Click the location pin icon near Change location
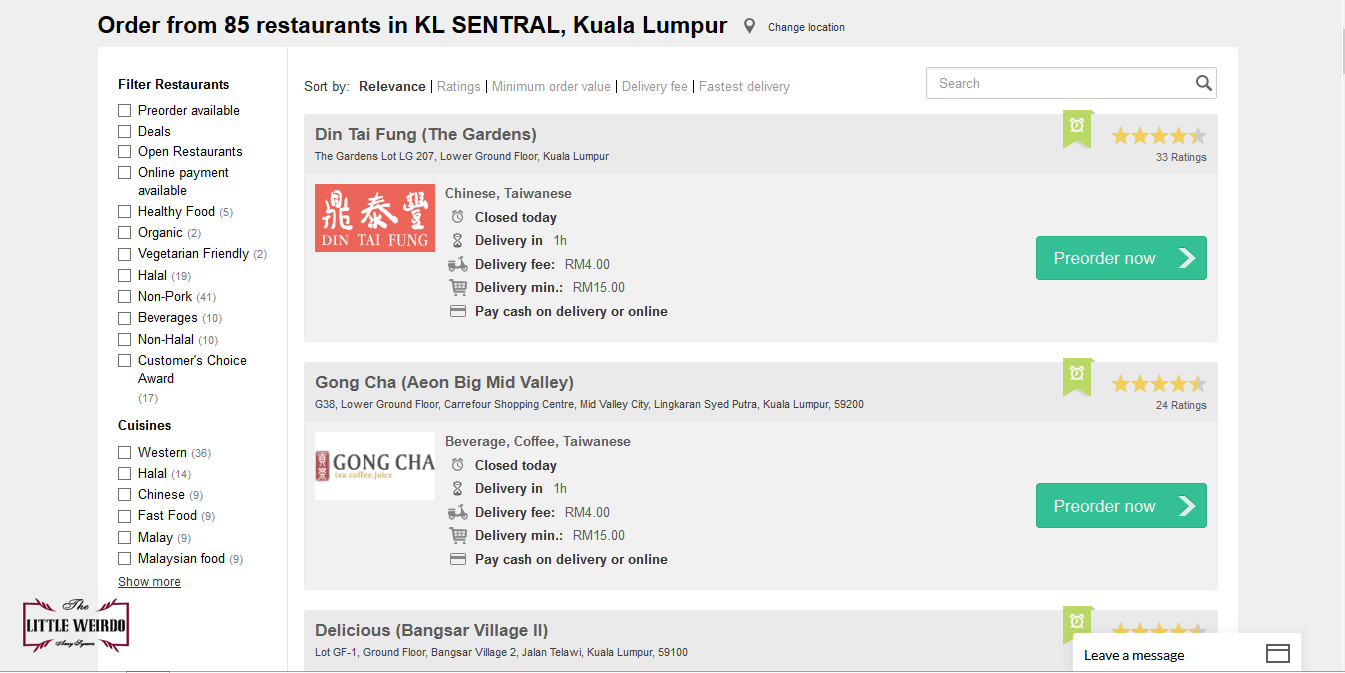Image resolution: width=1345 pixels, height=673 pixels. click(749, 27)
